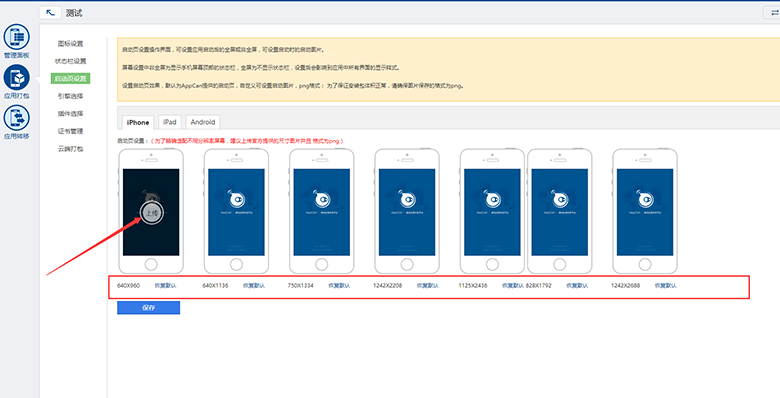Open 状态栏设置 in the side menu
The height and width of the screenshot is (398, 780).
(70, 61)
